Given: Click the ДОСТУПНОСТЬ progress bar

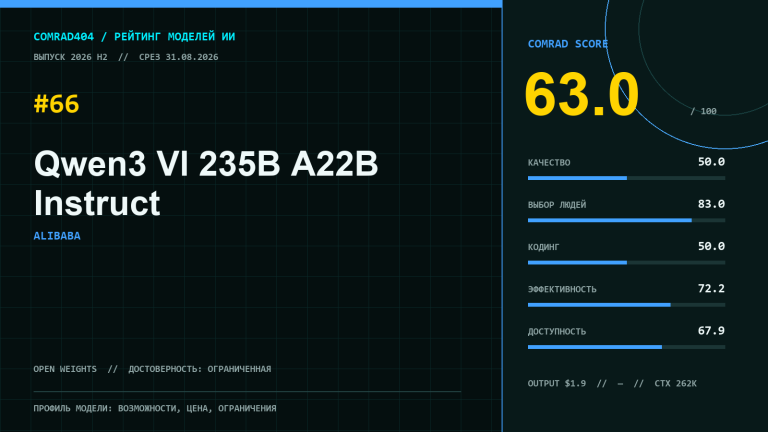Looking at the screenshot, I should tap(626, 347).
